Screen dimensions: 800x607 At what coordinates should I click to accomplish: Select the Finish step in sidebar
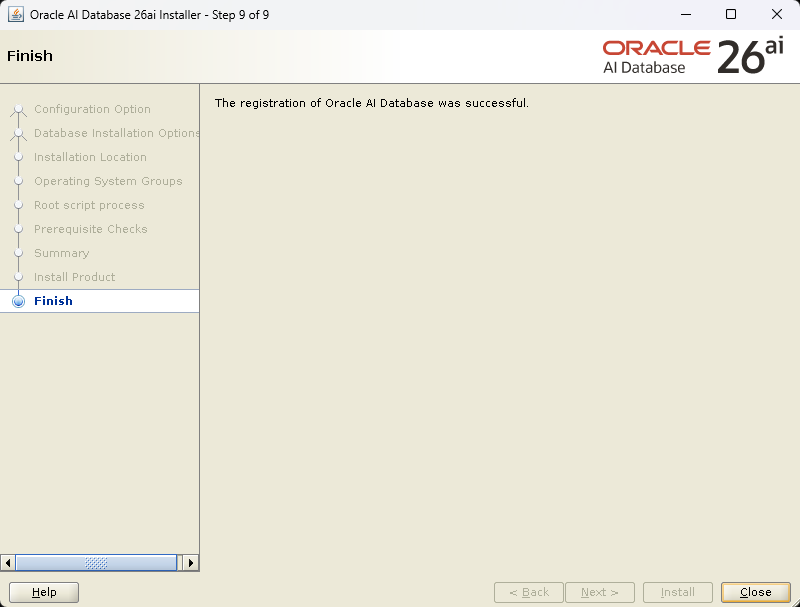point(99,301)
